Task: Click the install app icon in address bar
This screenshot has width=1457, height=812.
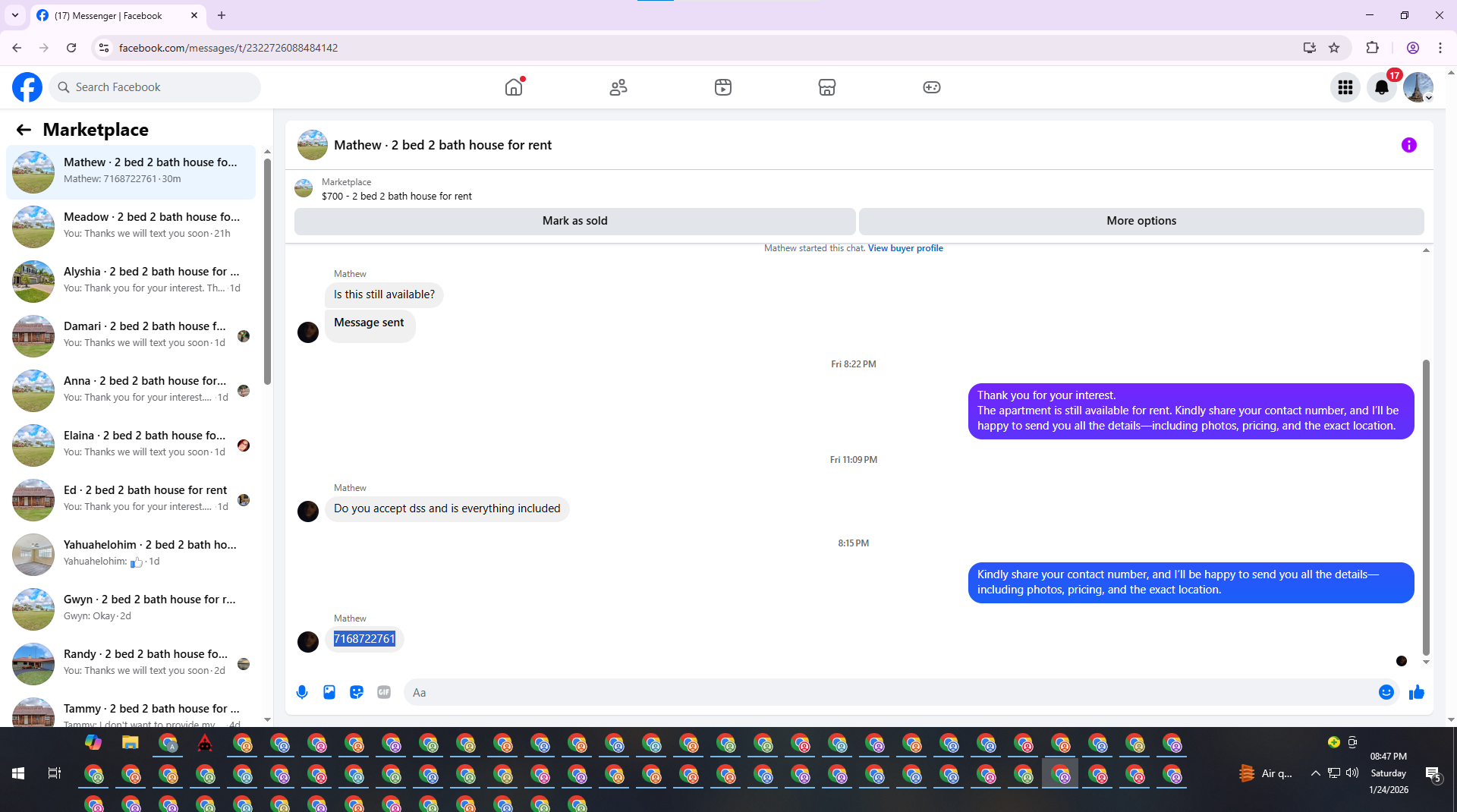Action: point(1309,48)
